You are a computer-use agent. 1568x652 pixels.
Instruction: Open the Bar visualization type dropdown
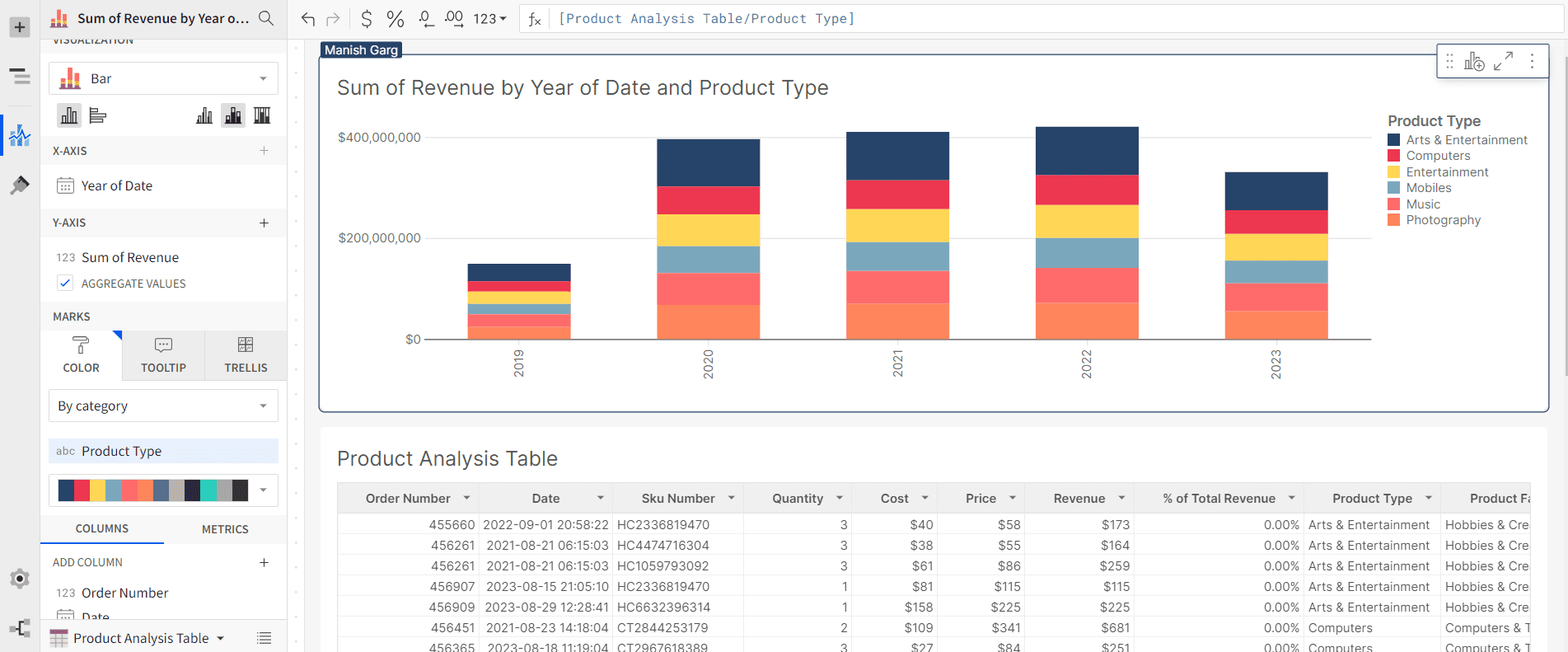point(163,78)
